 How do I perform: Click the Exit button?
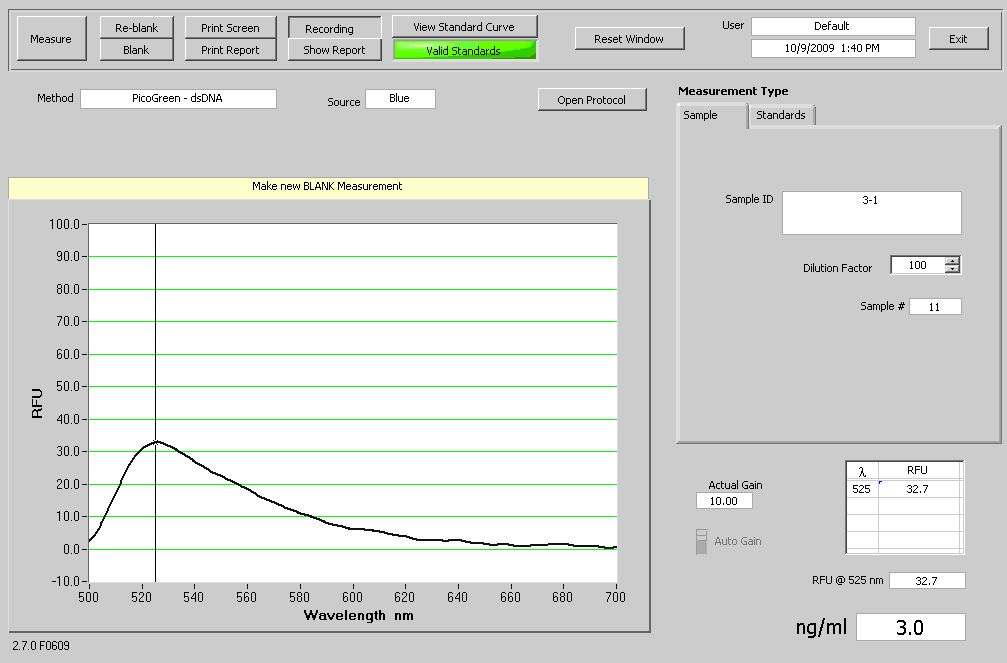coord(958,39)
